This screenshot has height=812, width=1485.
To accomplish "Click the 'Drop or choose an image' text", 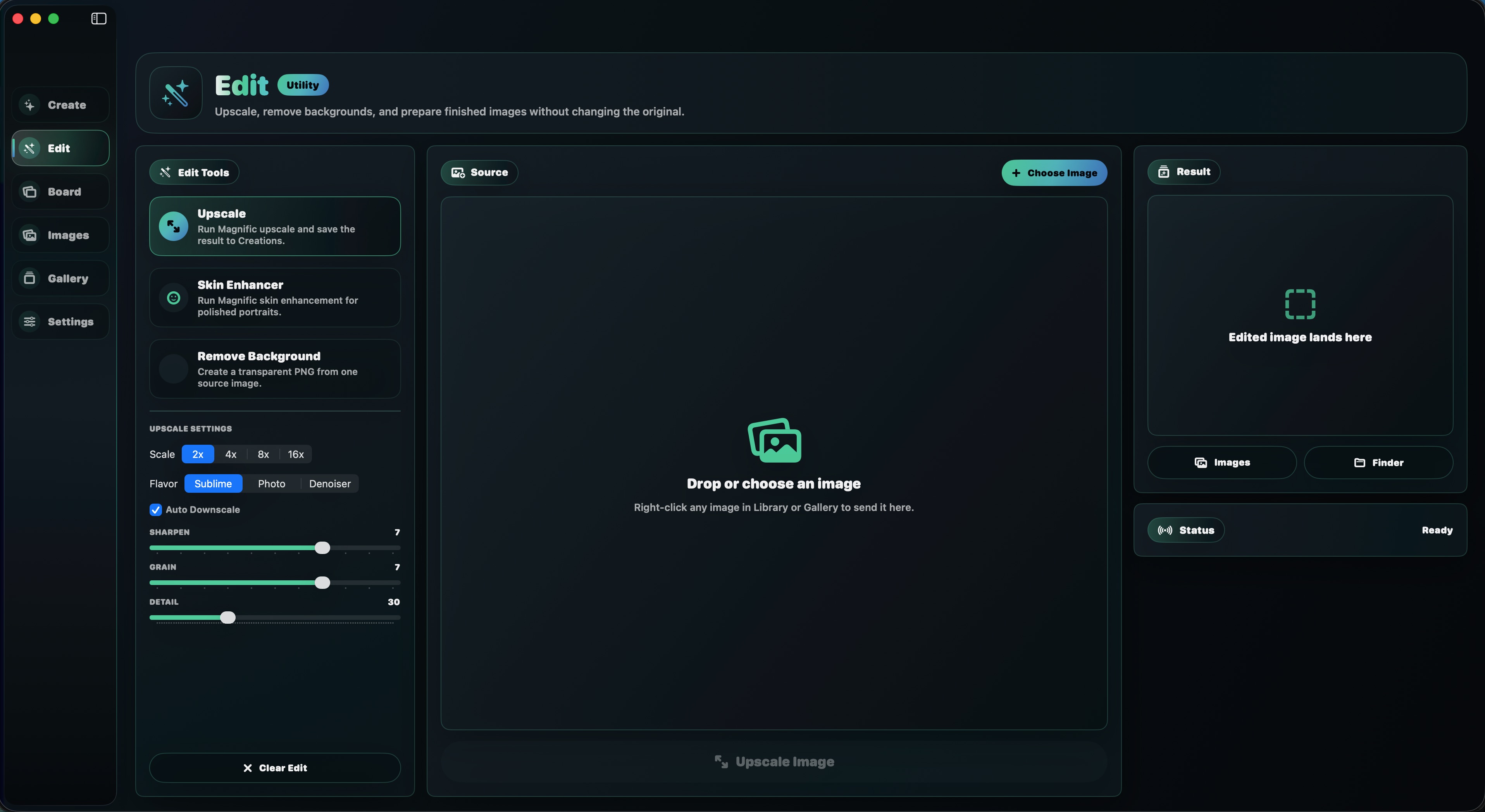I will [x=774, y=483].
